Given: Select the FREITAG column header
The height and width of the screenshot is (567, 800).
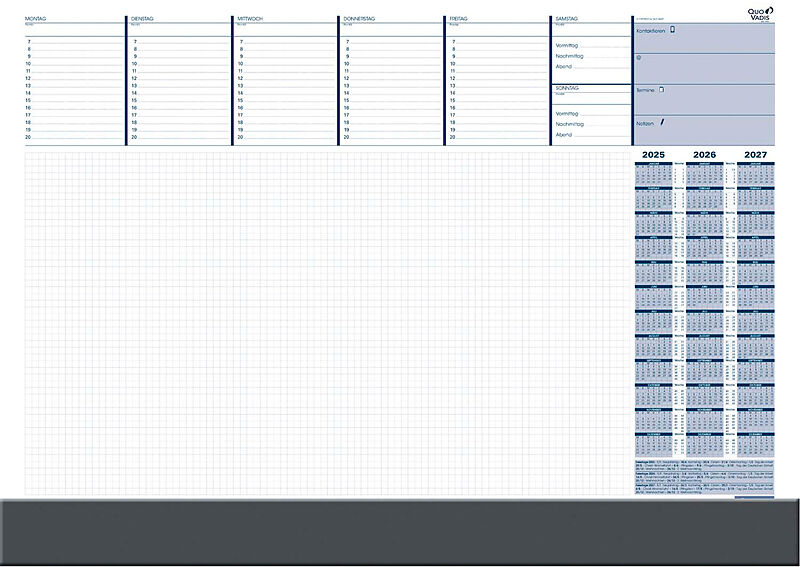Looking at the screenshot, I should pos(459,19).
